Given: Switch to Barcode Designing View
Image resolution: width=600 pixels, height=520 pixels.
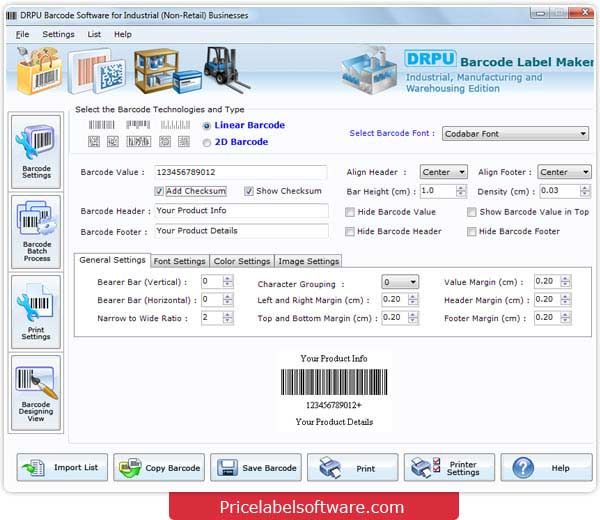Looking at the screenshot, I should coord(36,393).
